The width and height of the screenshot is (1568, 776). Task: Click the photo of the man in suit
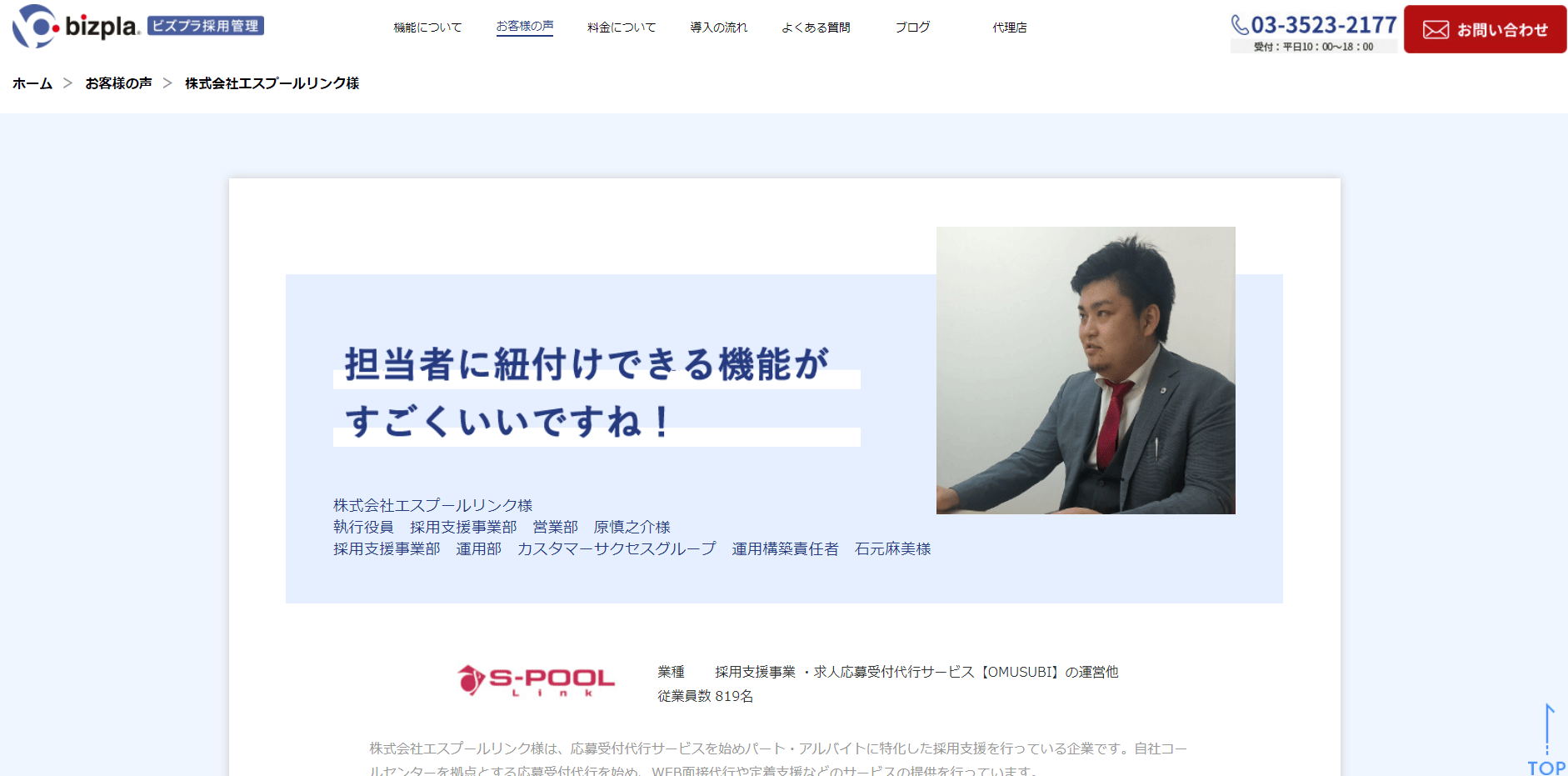coord(1086,370)
